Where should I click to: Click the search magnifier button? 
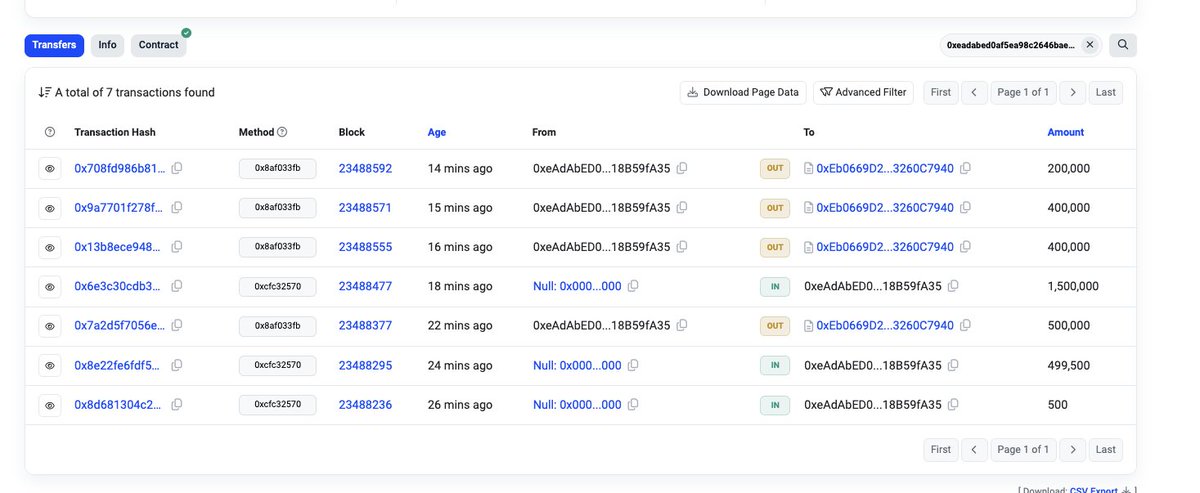pos(1123,45)
